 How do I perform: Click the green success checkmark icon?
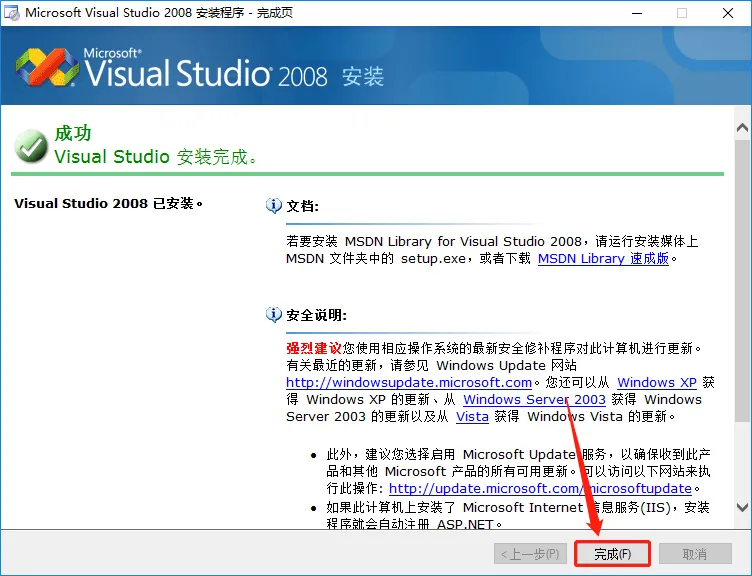(31, 146)
